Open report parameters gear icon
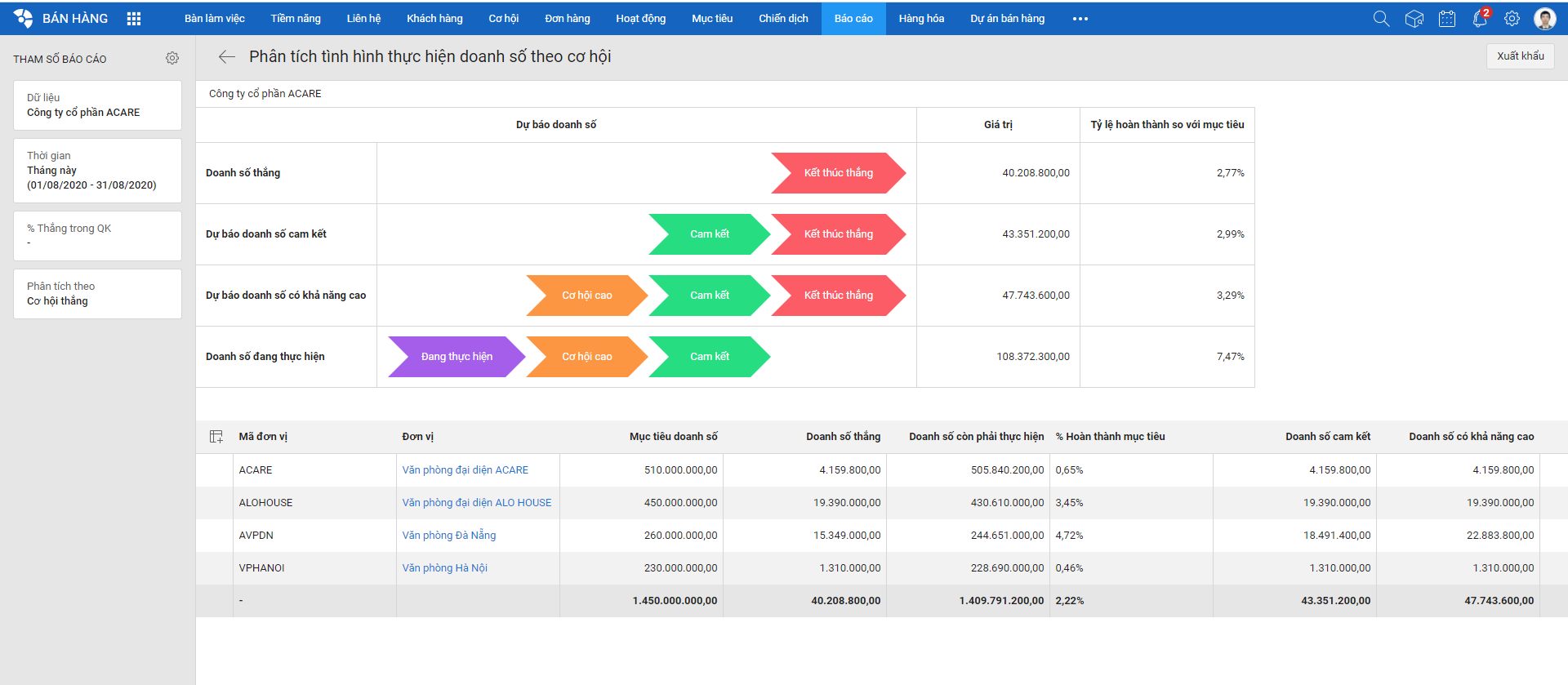 click(172, 58)
